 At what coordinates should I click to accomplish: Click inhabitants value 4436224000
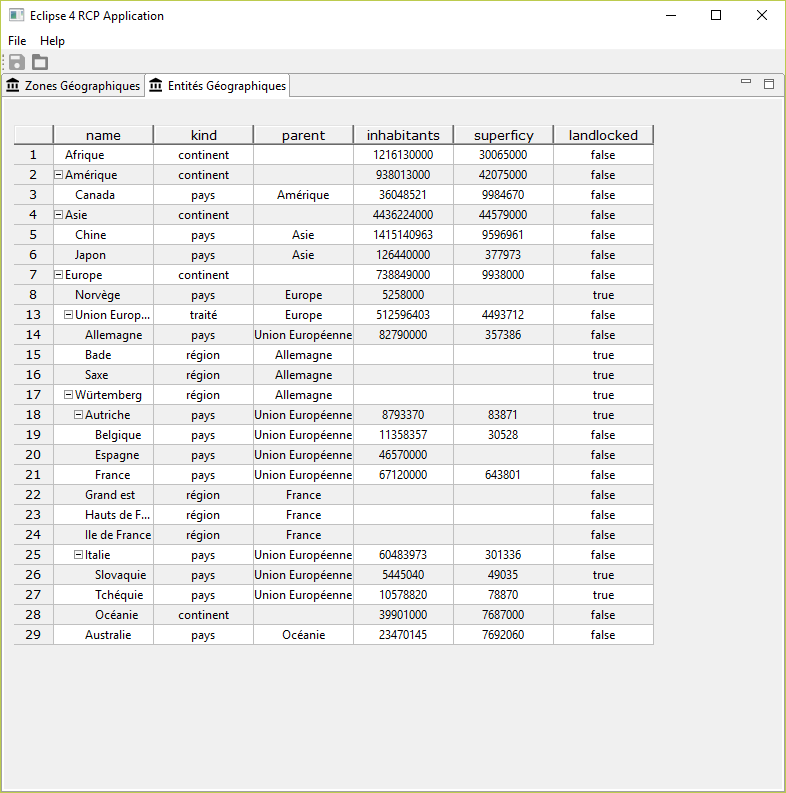pyautogui.click(x=403, y=214)
